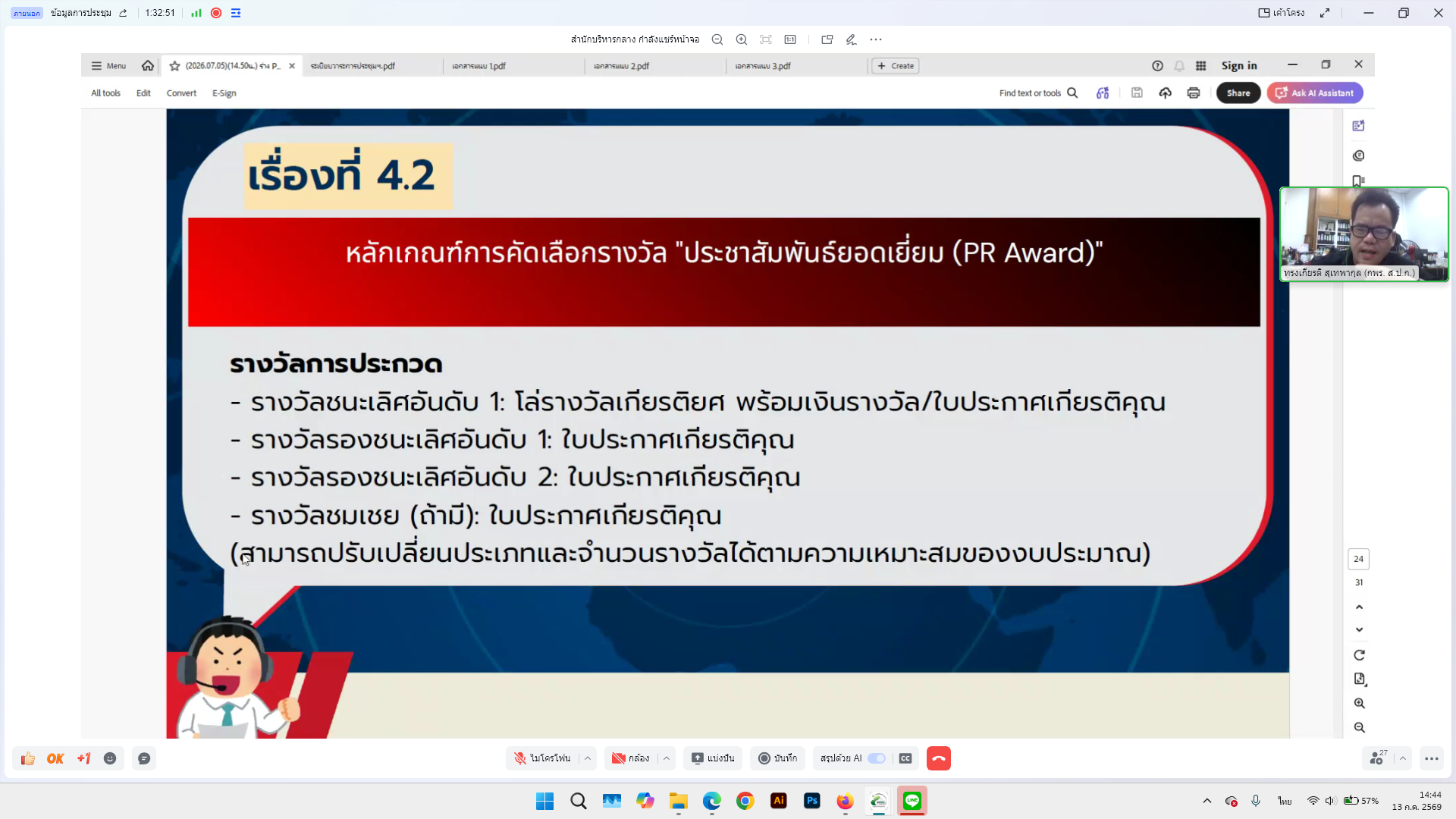Screen dimensions: 1456x819
Task: Send thumbs-up reaction
Action: coord(28,758)
